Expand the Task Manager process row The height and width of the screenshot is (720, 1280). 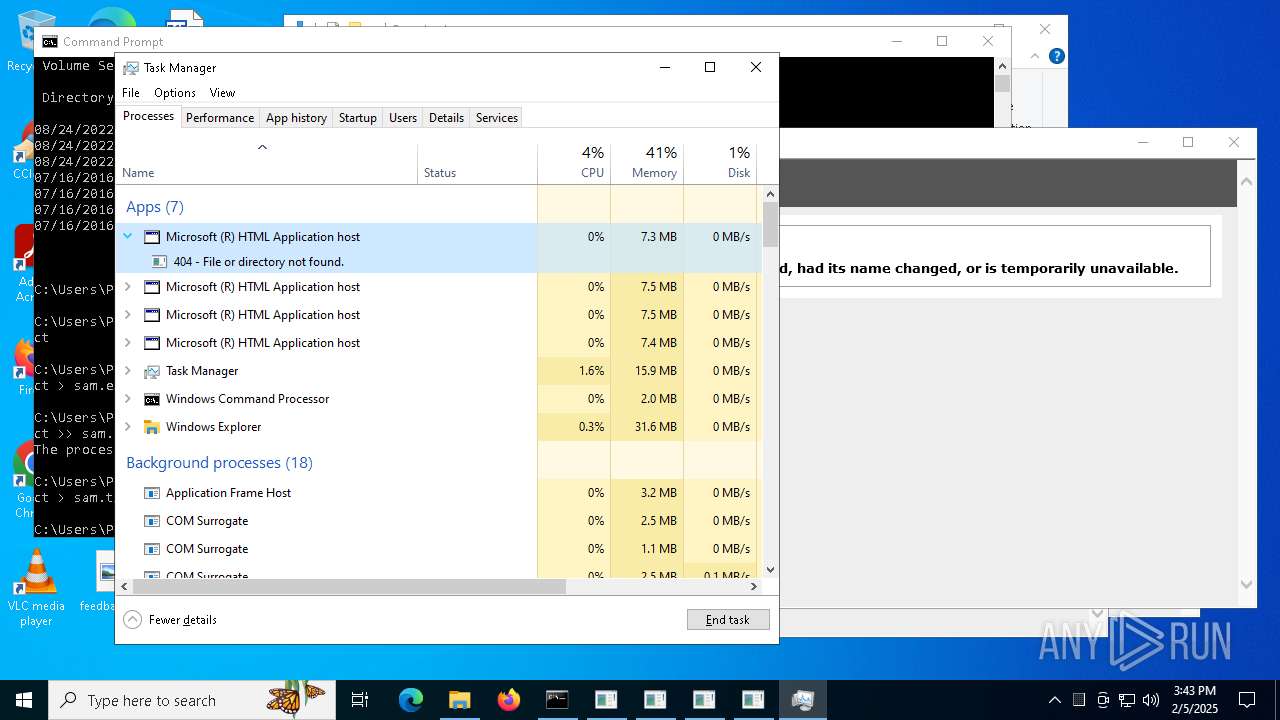coord(127,371)
